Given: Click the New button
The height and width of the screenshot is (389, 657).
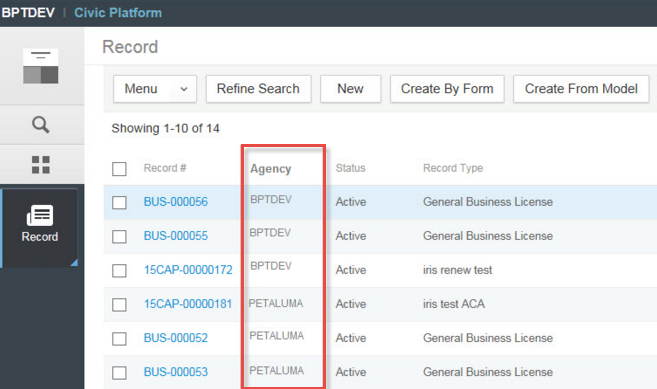Looking at the screenshot, I should coord(351,89).
